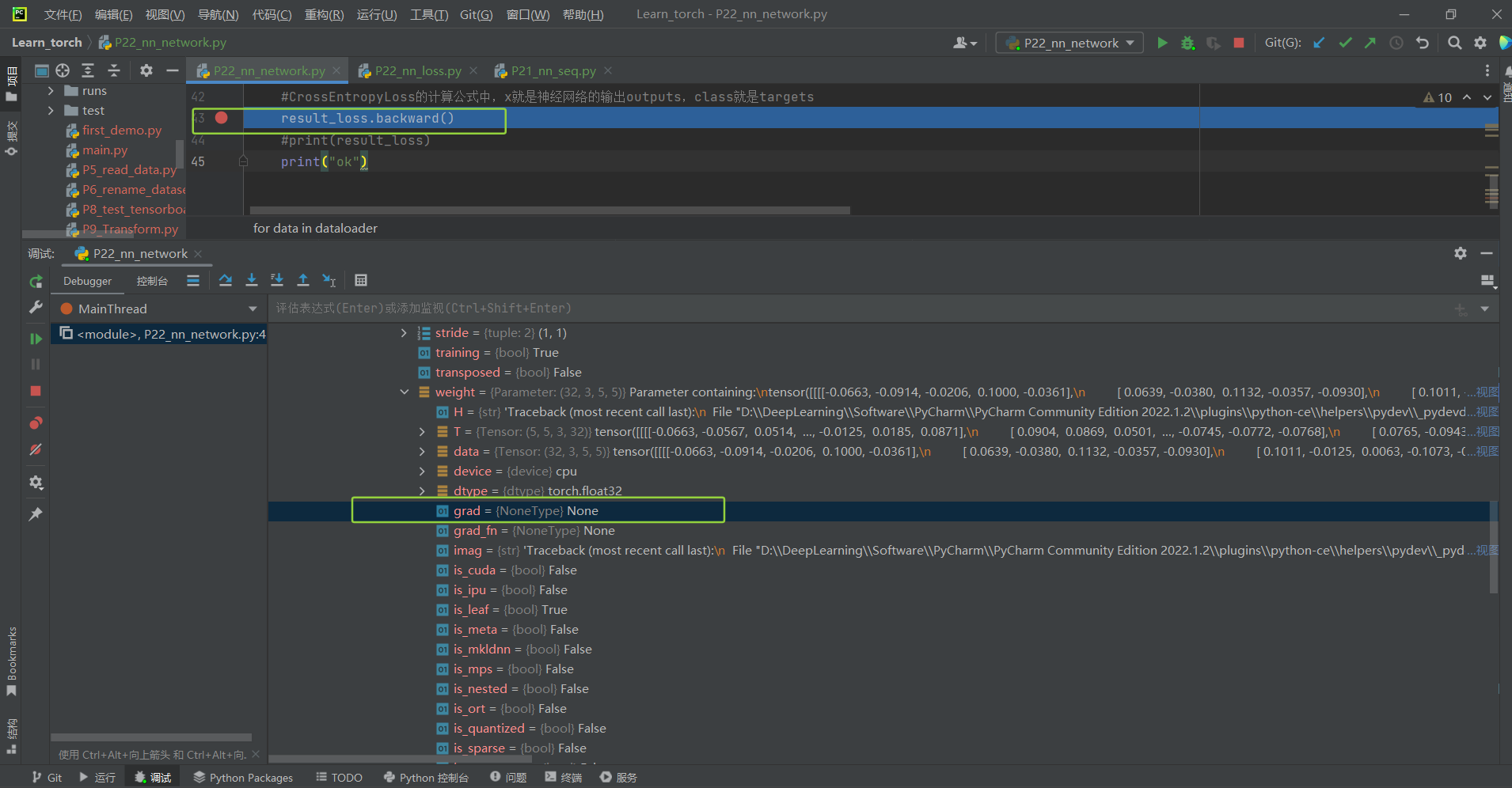The image size is (1512, 788).
Task: Click the frames pane horizontal scrollbar
Action: 151,737
